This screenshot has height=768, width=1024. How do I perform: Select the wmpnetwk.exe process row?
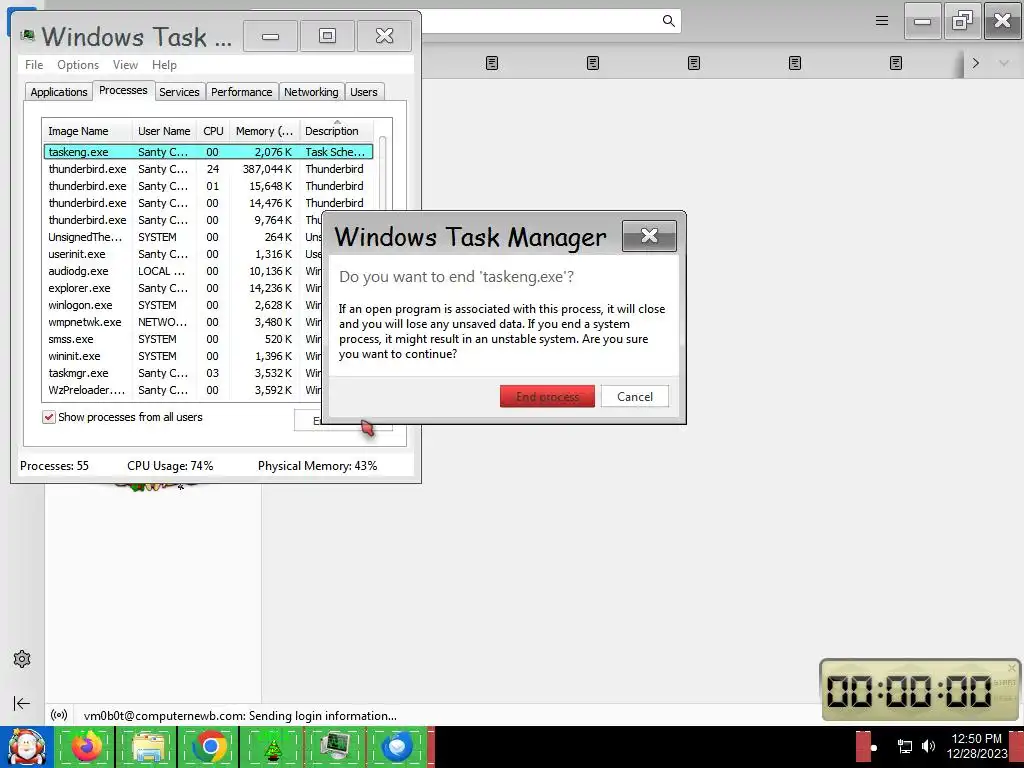click(x=183, y=321)
